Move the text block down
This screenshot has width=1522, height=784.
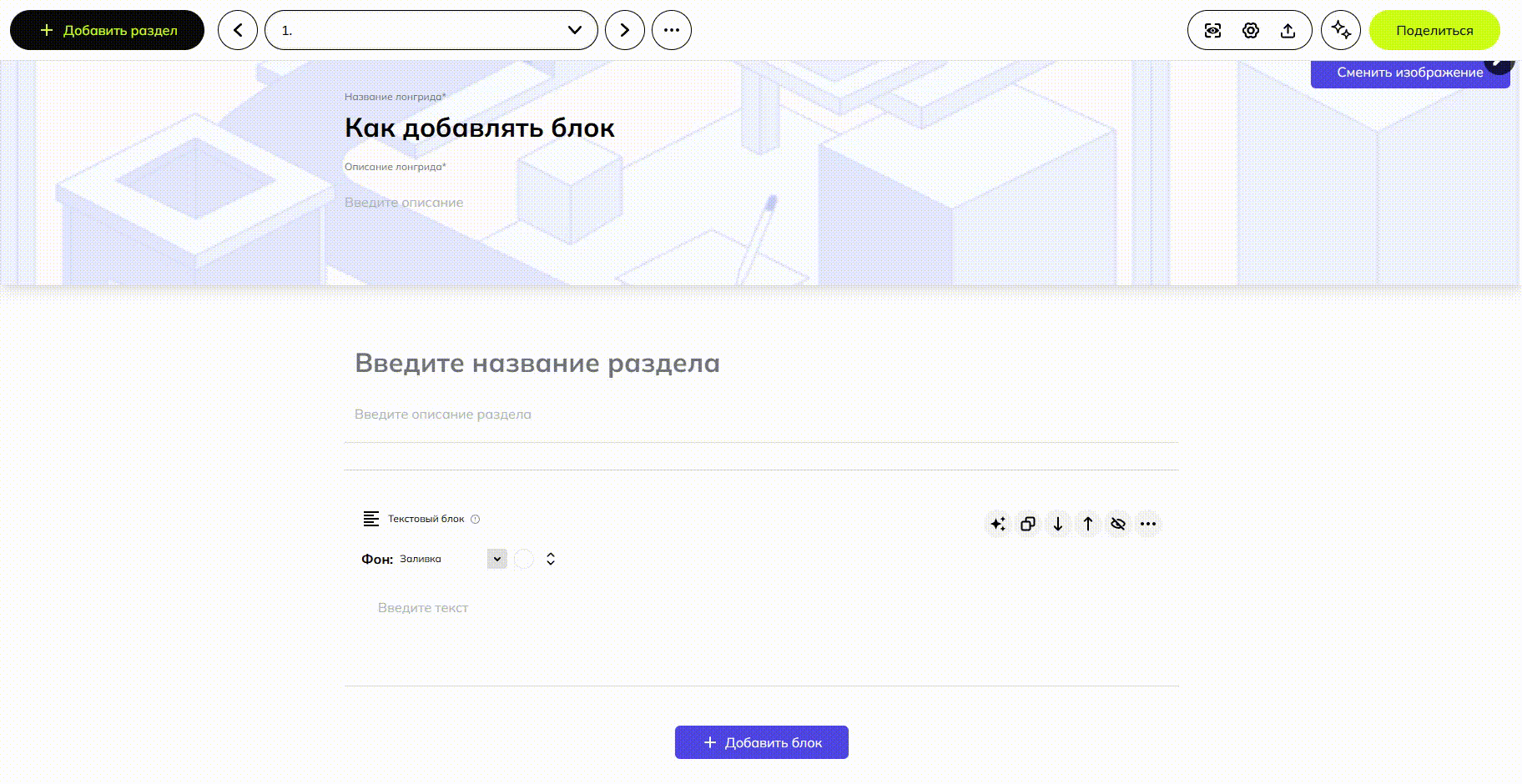[x=1058, y=524]
